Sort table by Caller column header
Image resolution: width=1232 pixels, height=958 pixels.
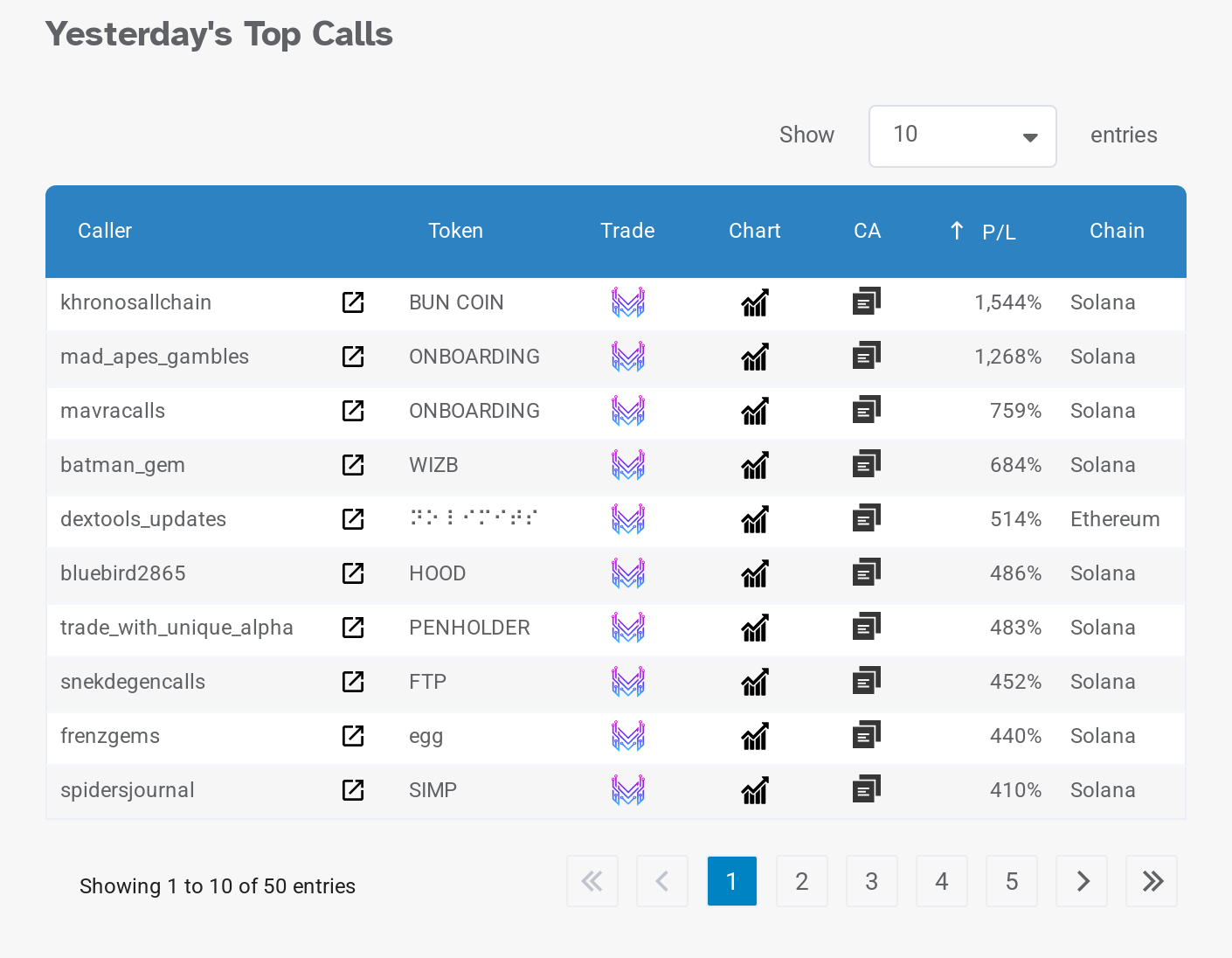pos(105,231)
